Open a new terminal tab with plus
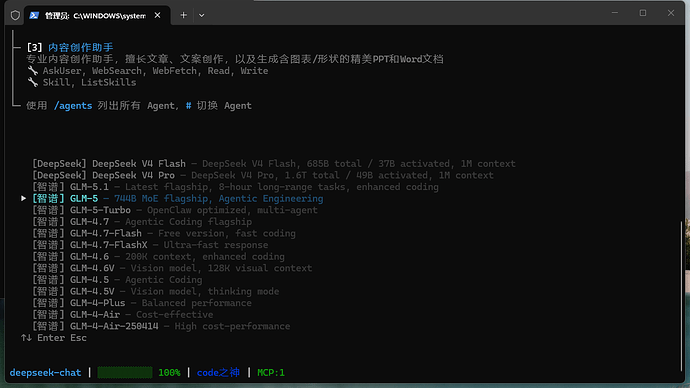 pyautogui.click(x=184, y=15)
